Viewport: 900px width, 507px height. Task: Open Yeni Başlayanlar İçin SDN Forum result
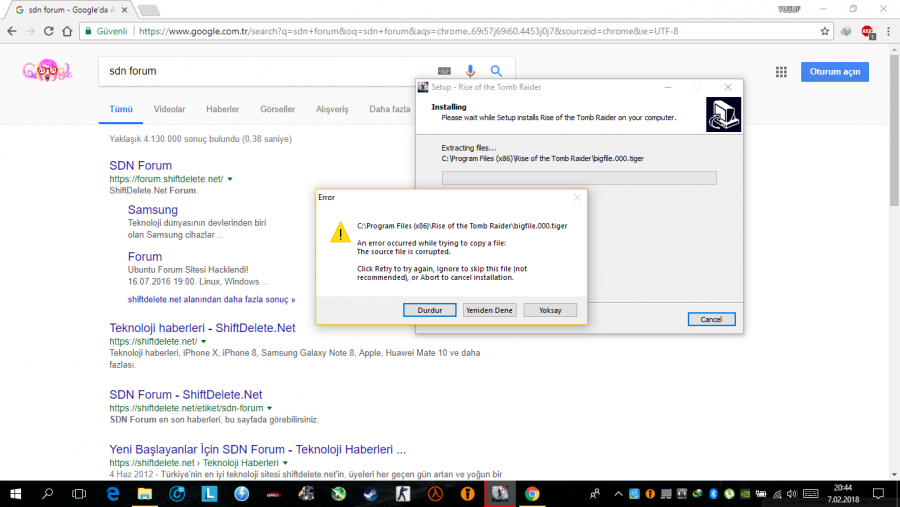tap(257, 450)
